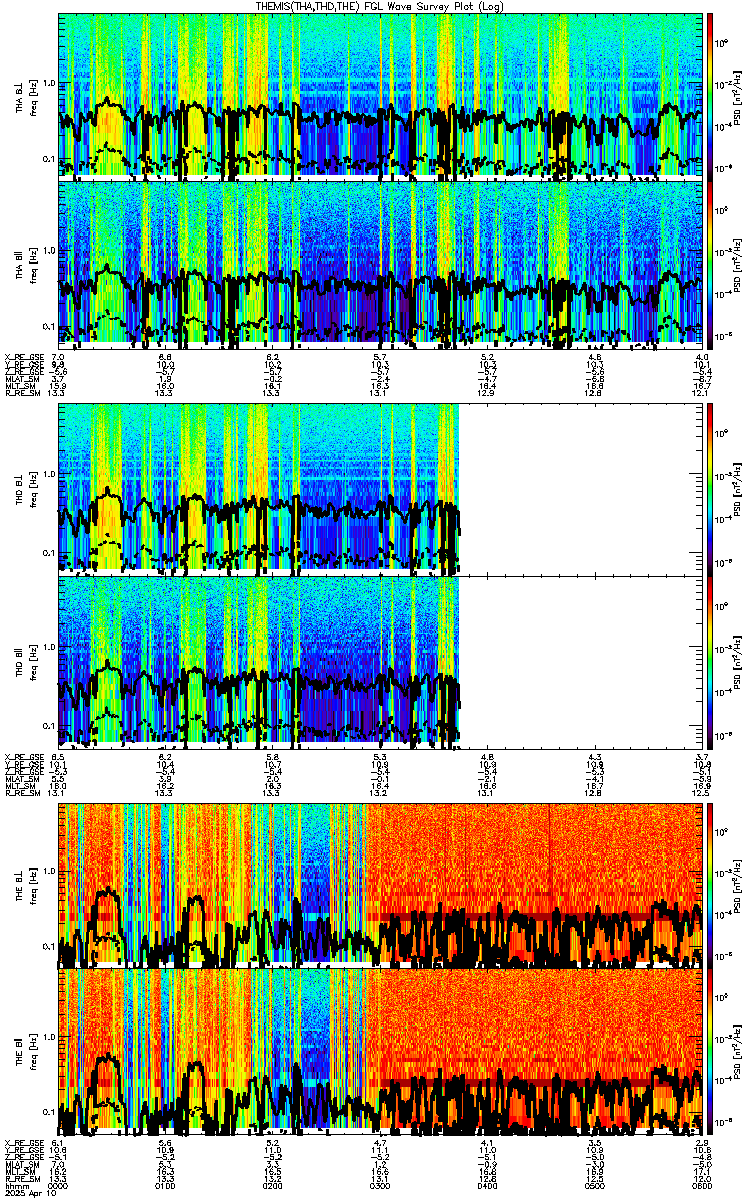Click the PSD [nT²/Hz] label beside THE BII
Screen dimensions: 750x1200
tap(738, 1050)
